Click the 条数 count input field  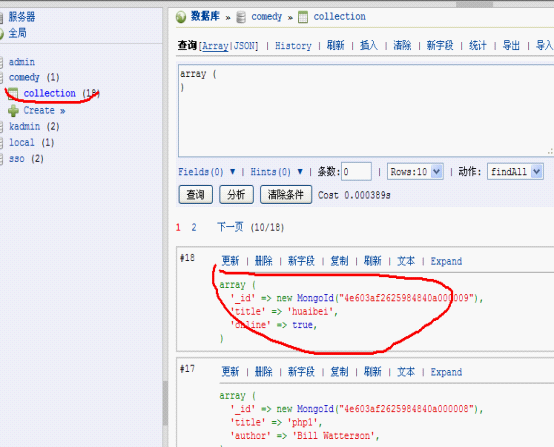click(356, 172)
